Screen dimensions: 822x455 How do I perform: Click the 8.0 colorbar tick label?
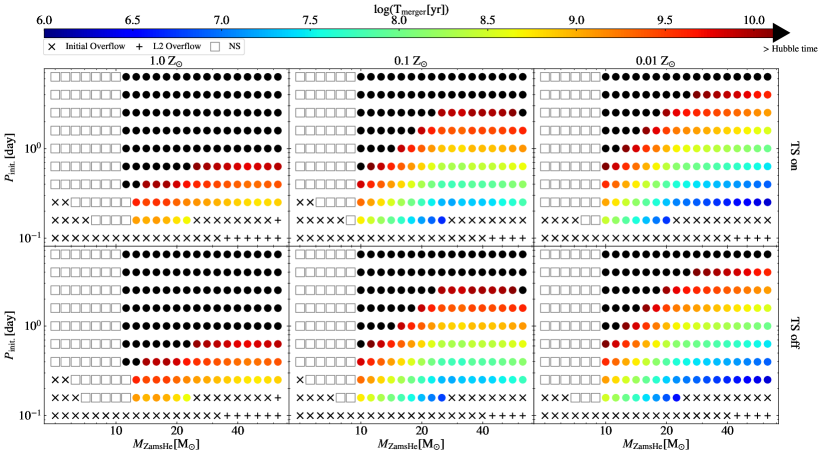[398, 20]
